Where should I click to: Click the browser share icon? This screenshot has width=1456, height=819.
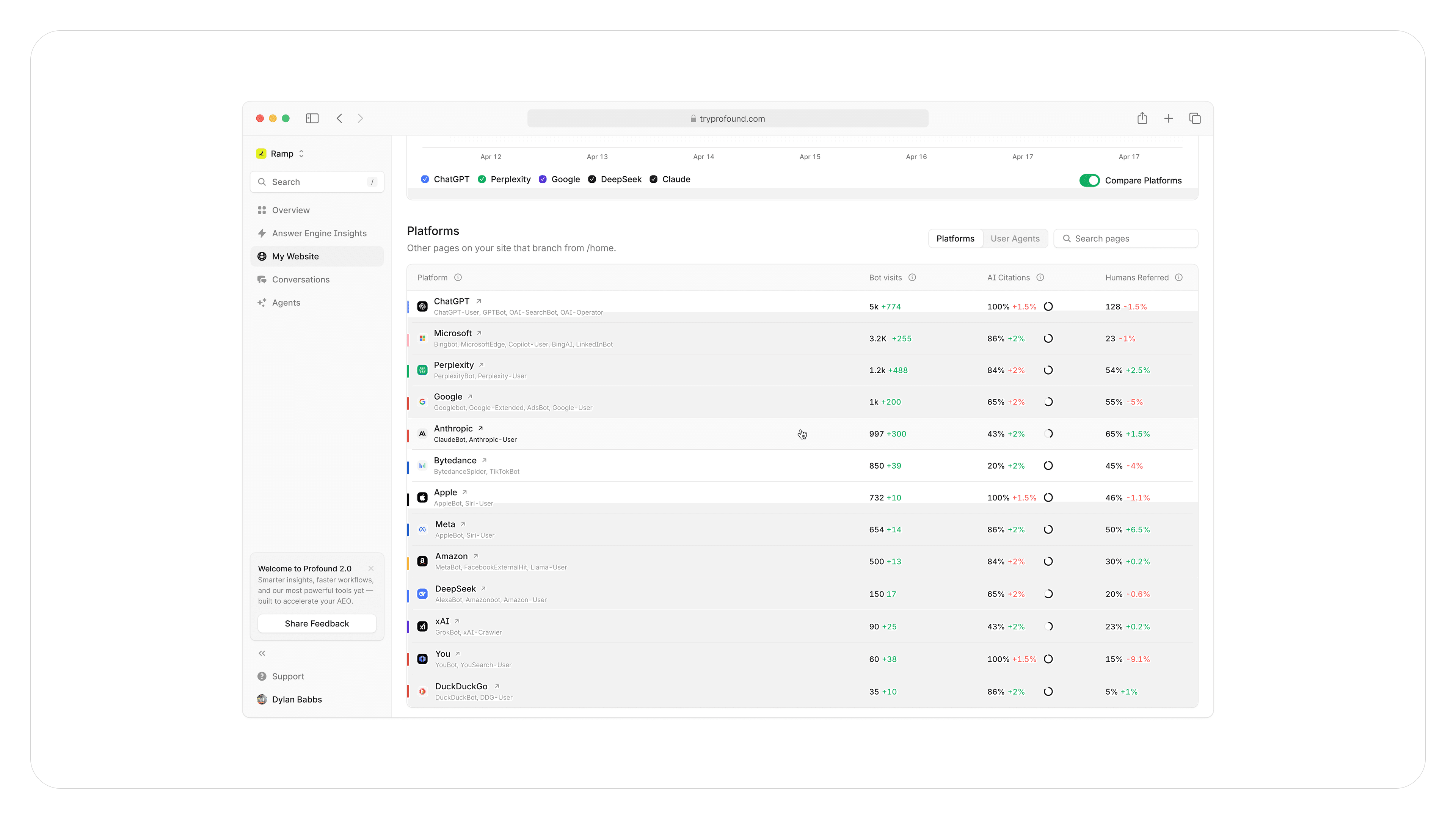click(1142, 118)
